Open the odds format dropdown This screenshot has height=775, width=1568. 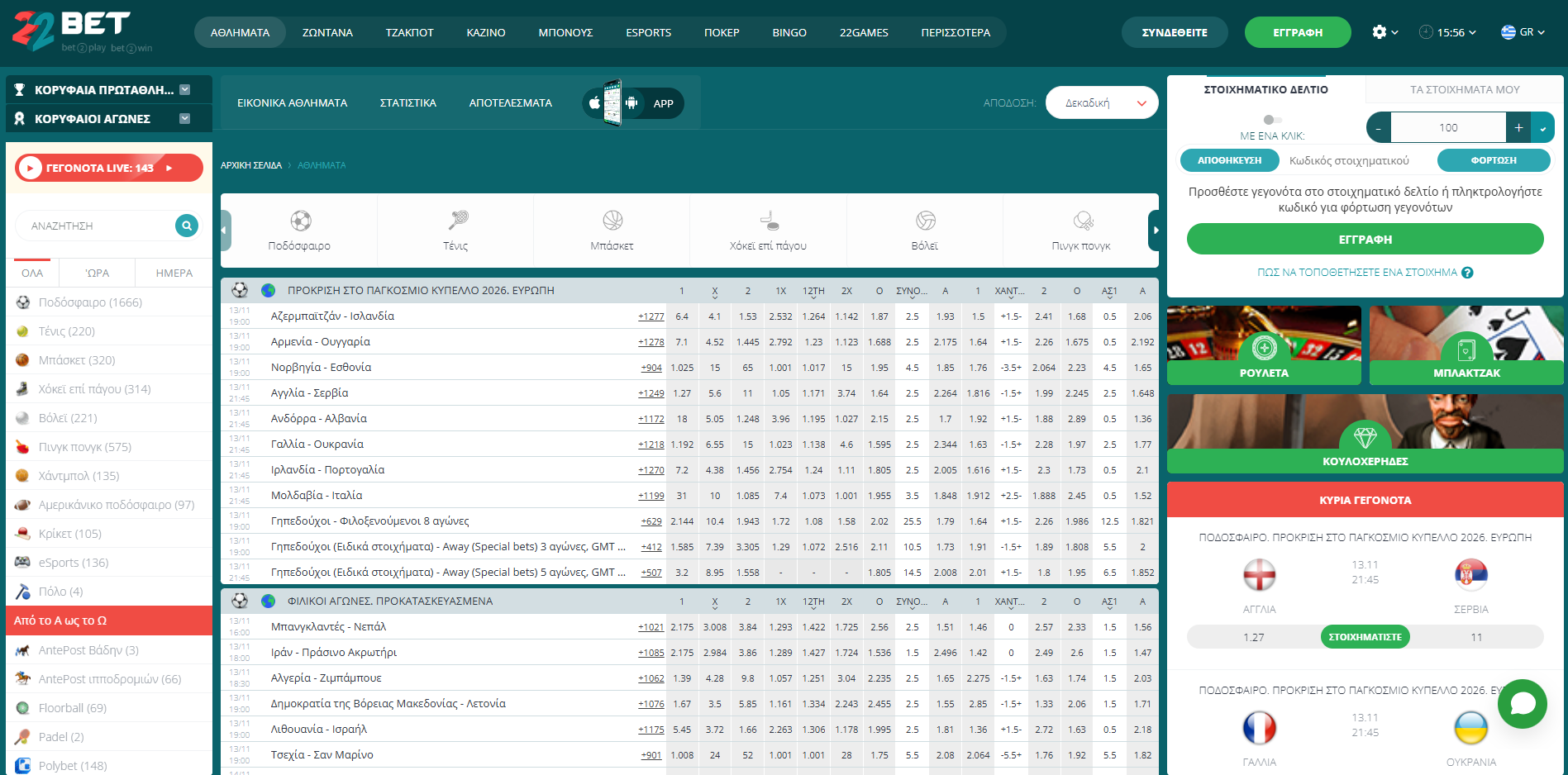1101,103
